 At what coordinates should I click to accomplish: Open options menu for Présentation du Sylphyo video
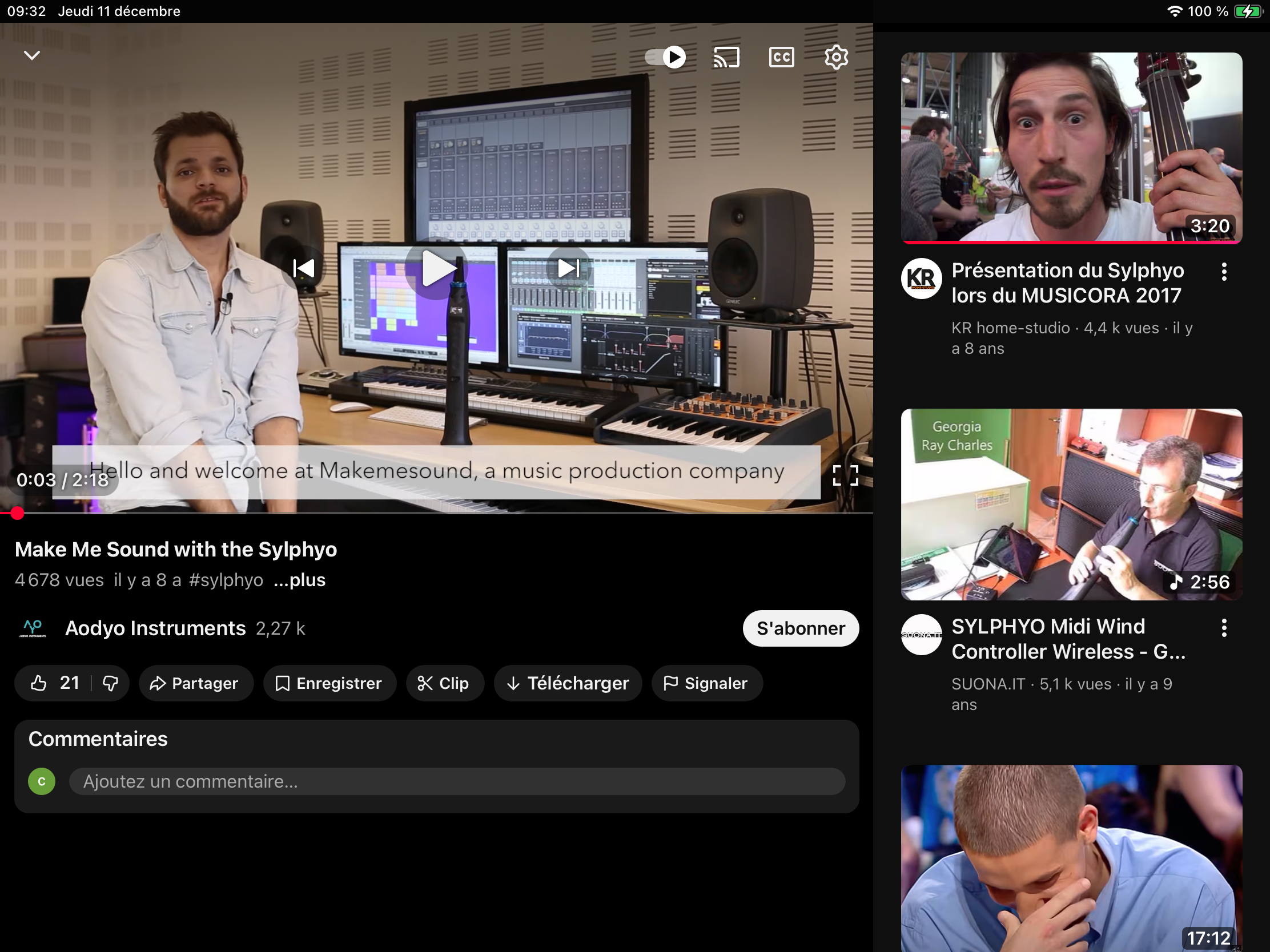1224,272
